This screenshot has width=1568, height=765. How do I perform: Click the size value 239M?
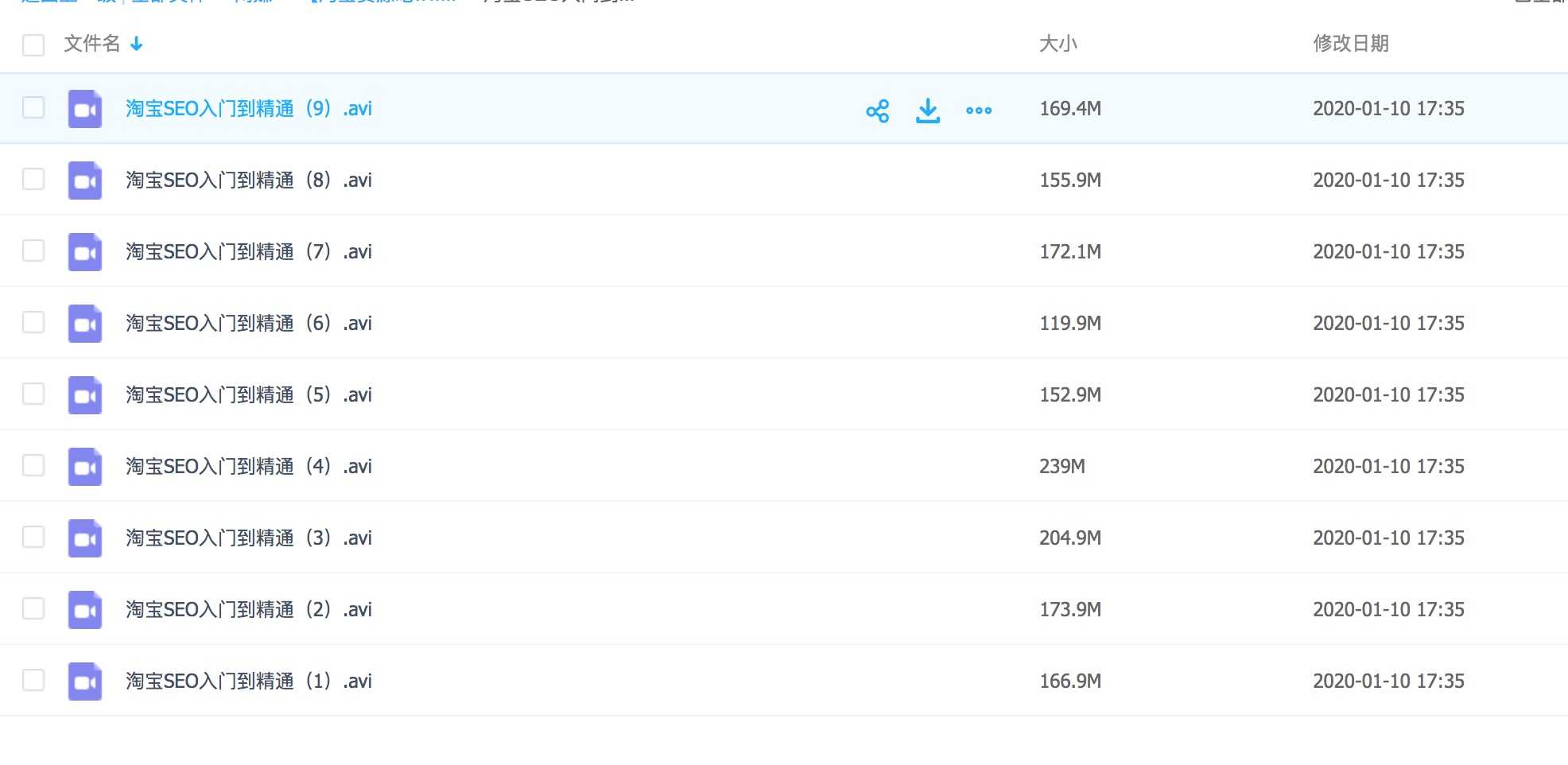1062,467
